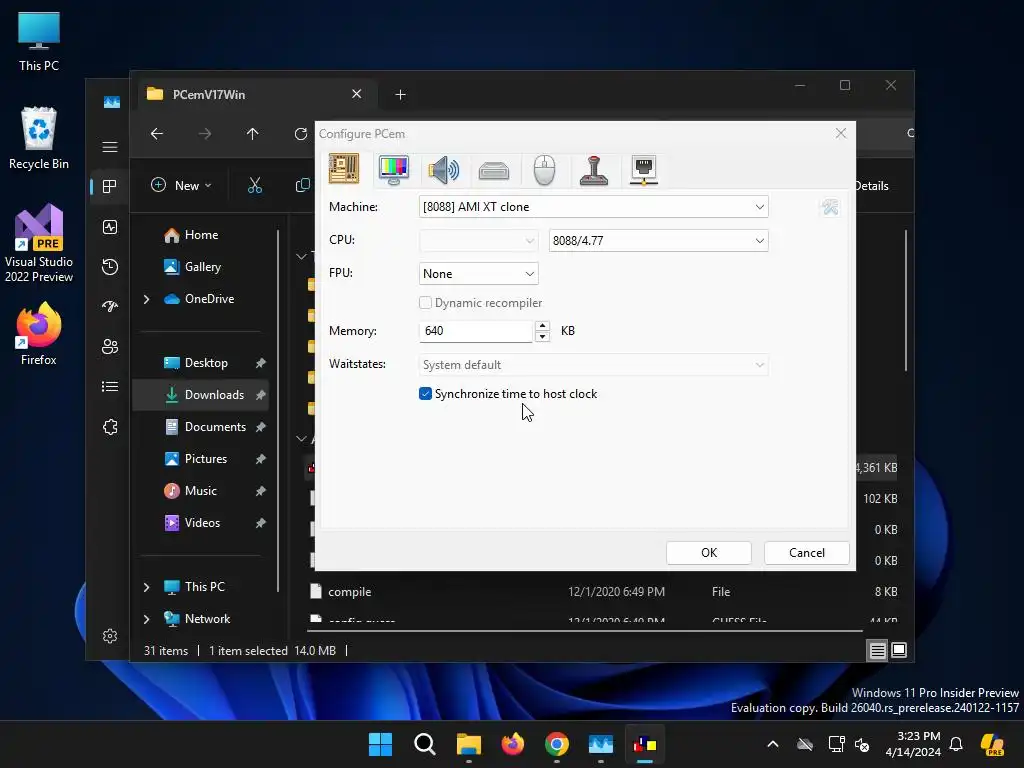Open the display settings tab with monitor icon

click(394, 169)
